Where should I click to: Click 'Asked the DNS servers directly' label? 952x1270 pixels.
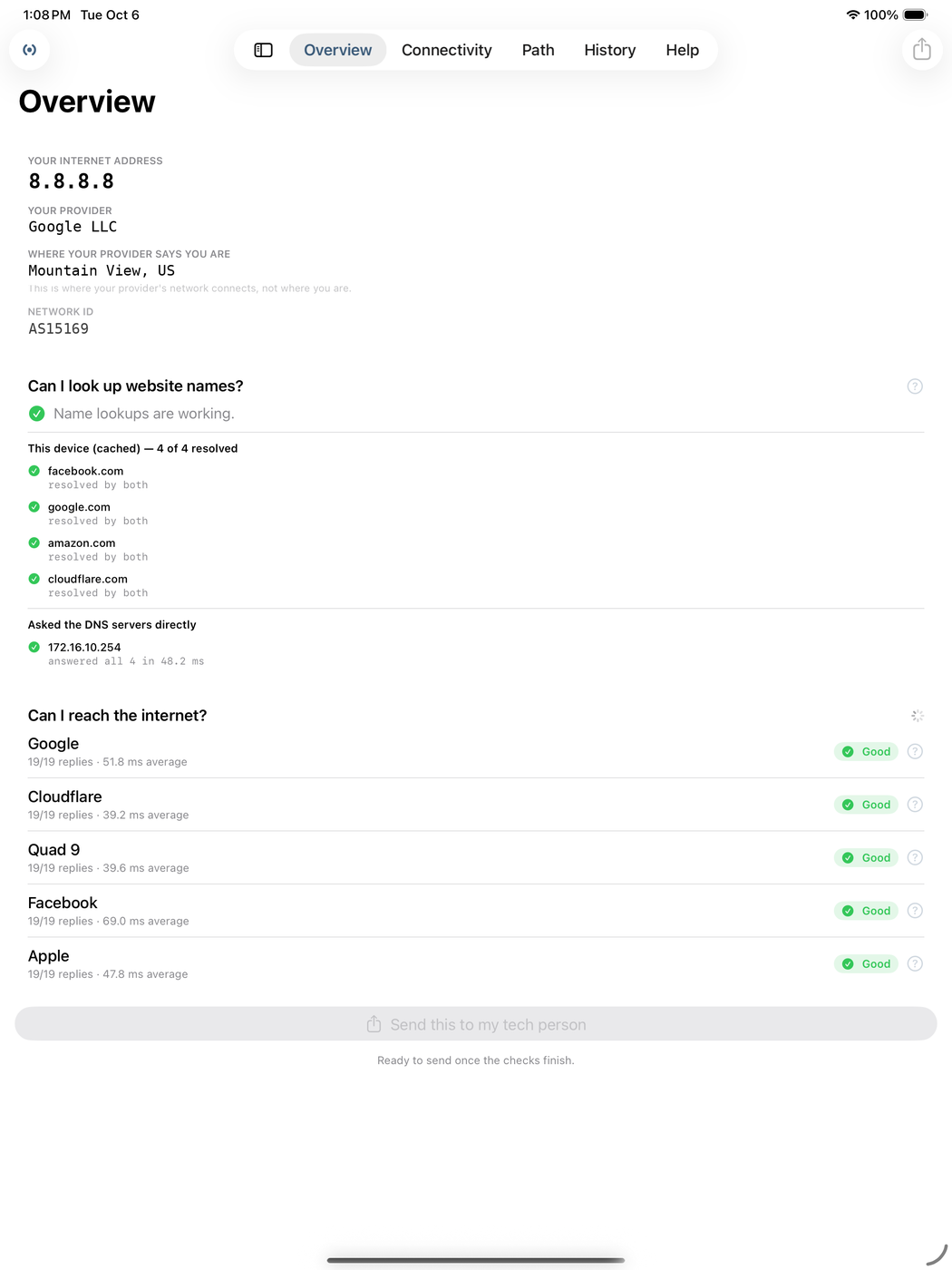[112, 625]
